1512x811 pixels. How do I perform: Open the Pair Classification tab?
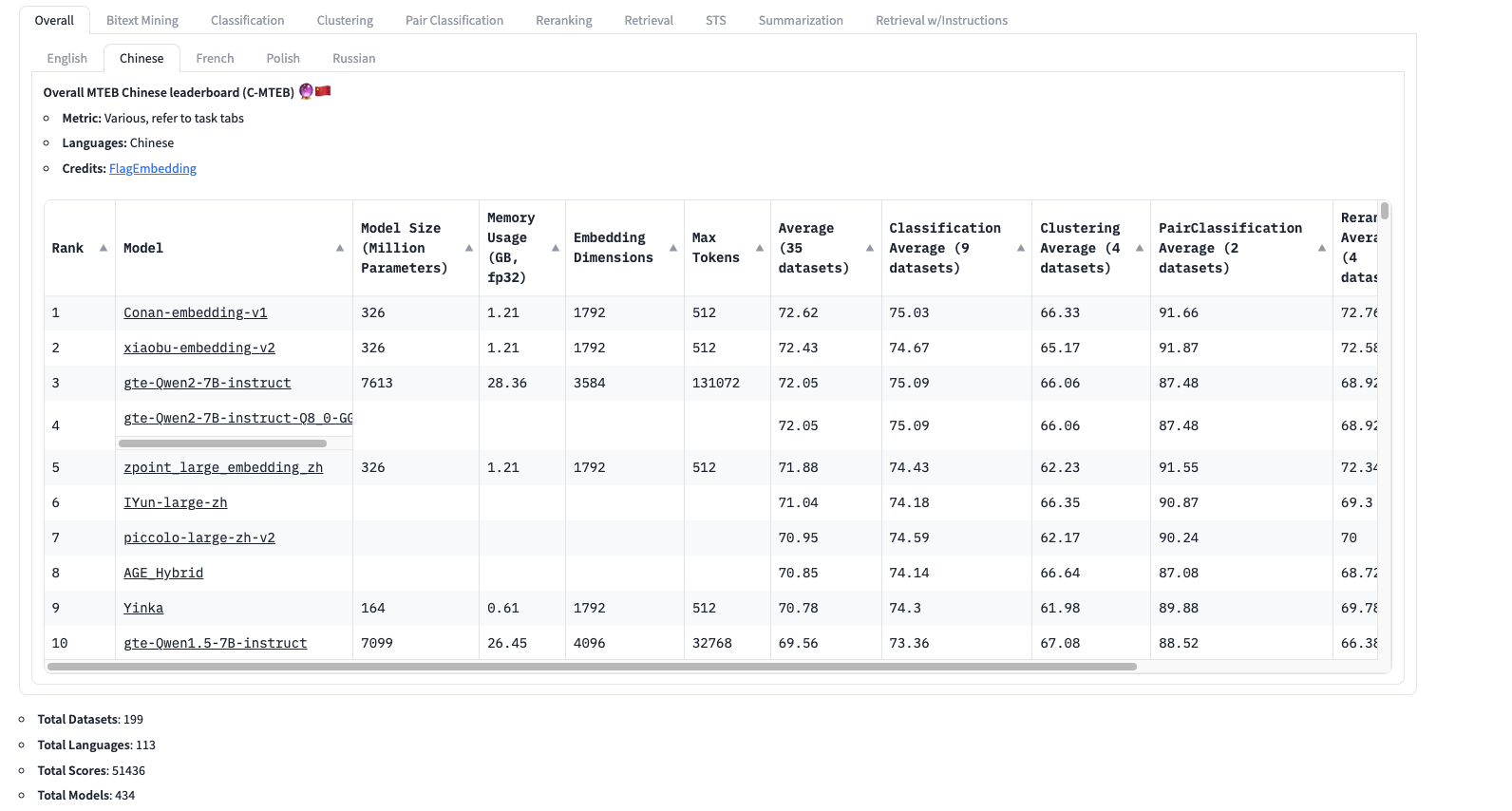tap(455, 20)
